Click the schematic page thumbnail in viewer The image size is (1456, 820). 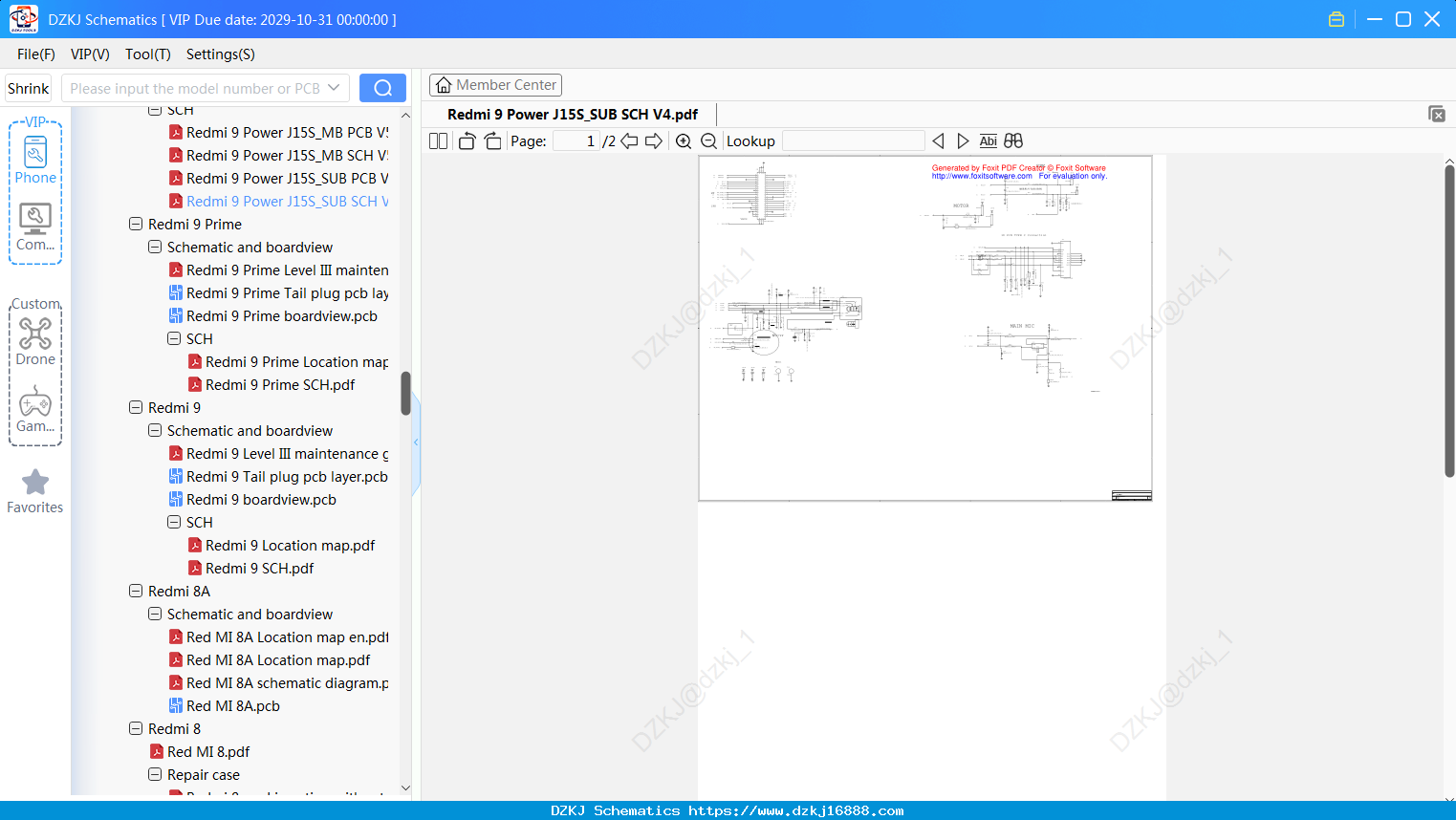[x=925, y=328]
